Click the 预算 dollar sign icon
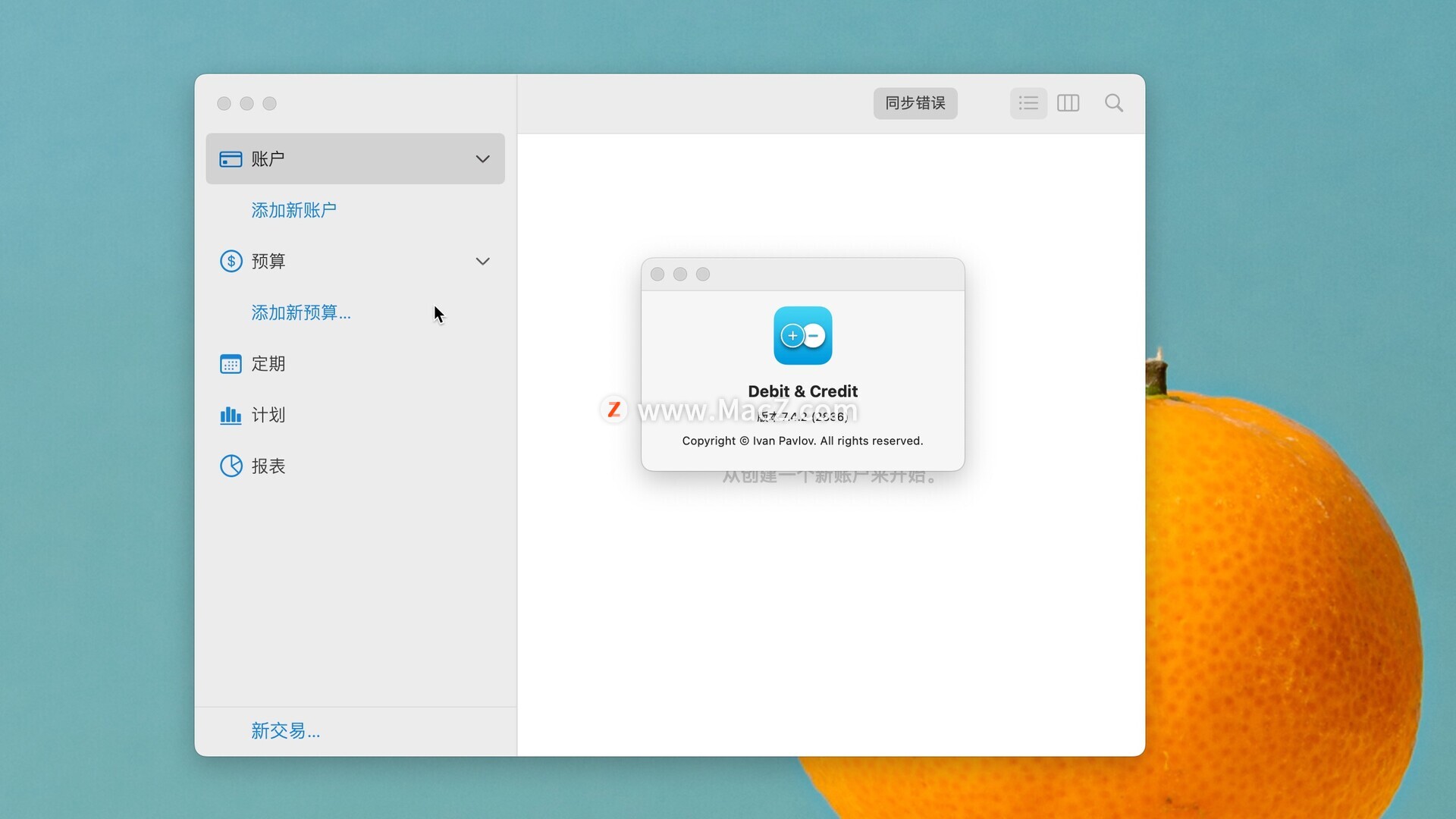Image resolution: width=1456 pixels, height=819 pixels. [231, 261]
